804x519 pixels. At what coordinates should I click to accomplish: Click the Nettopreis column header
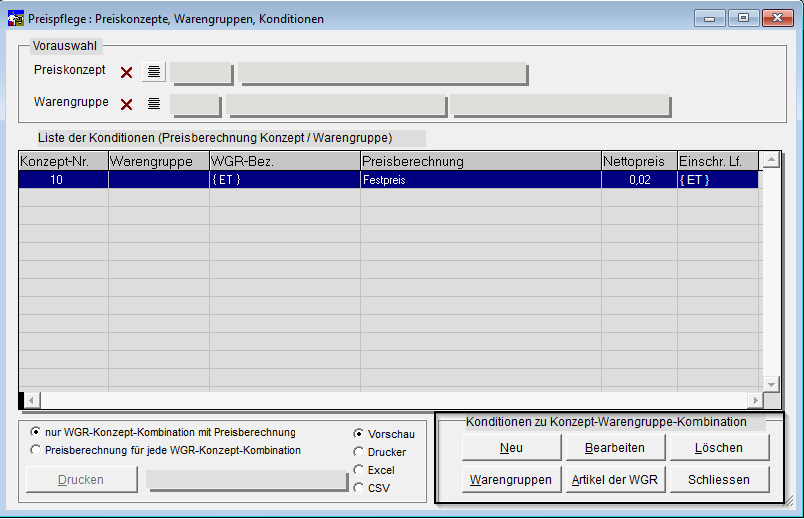click(x=639, y=161)
